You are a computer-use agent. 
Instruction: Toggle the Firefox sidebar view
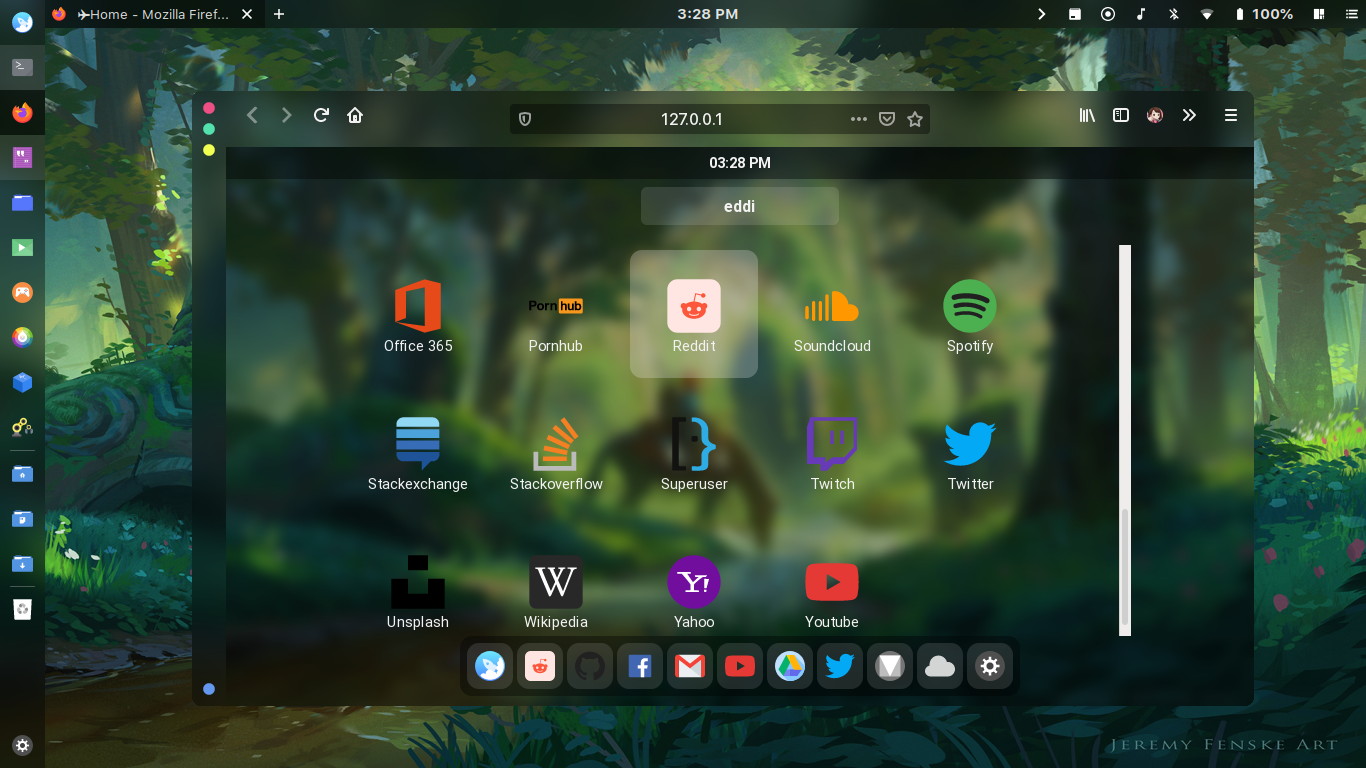1121,116
